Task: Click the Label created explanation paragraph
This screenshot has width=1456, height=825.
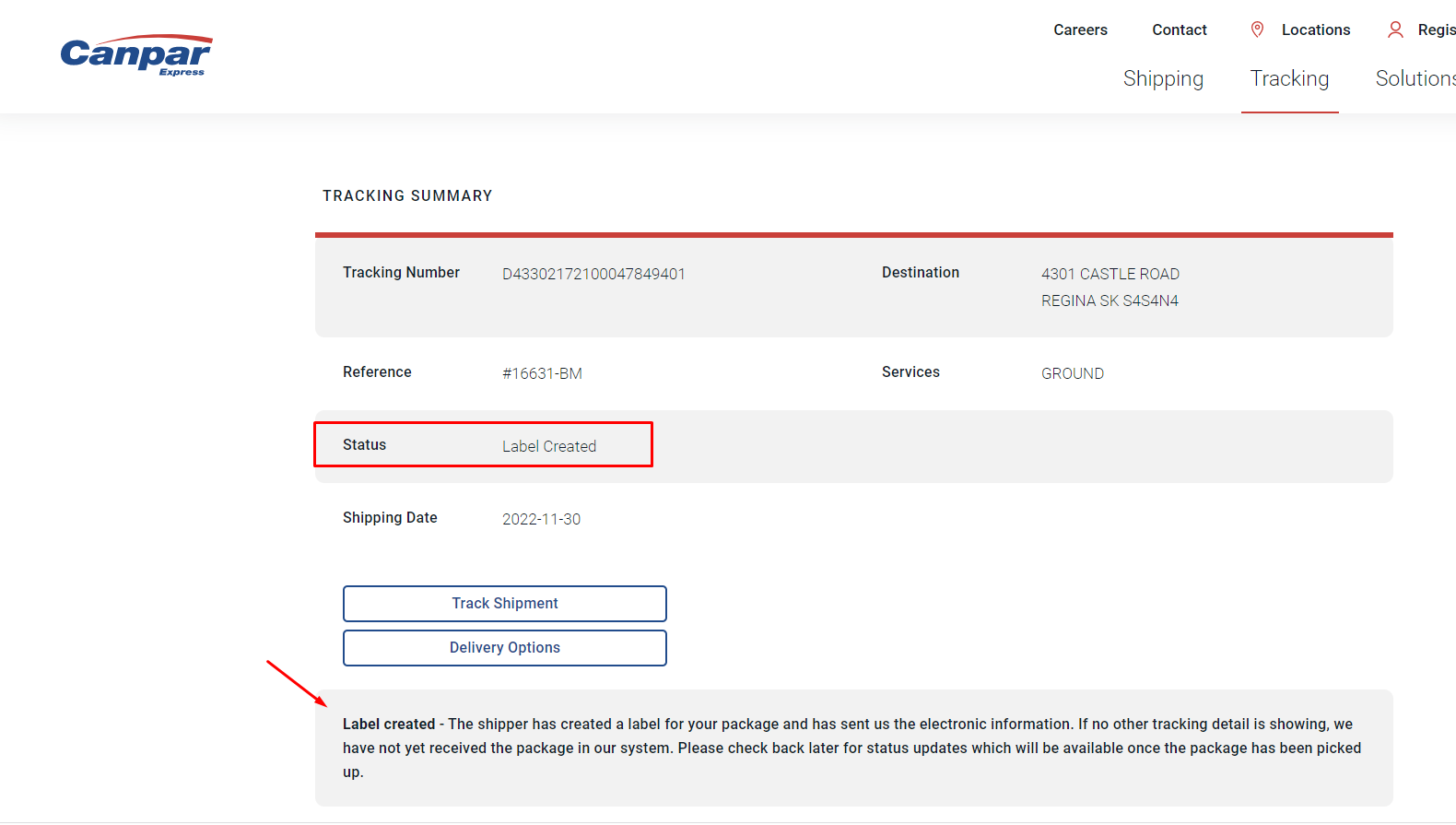Action: [852, 748]
